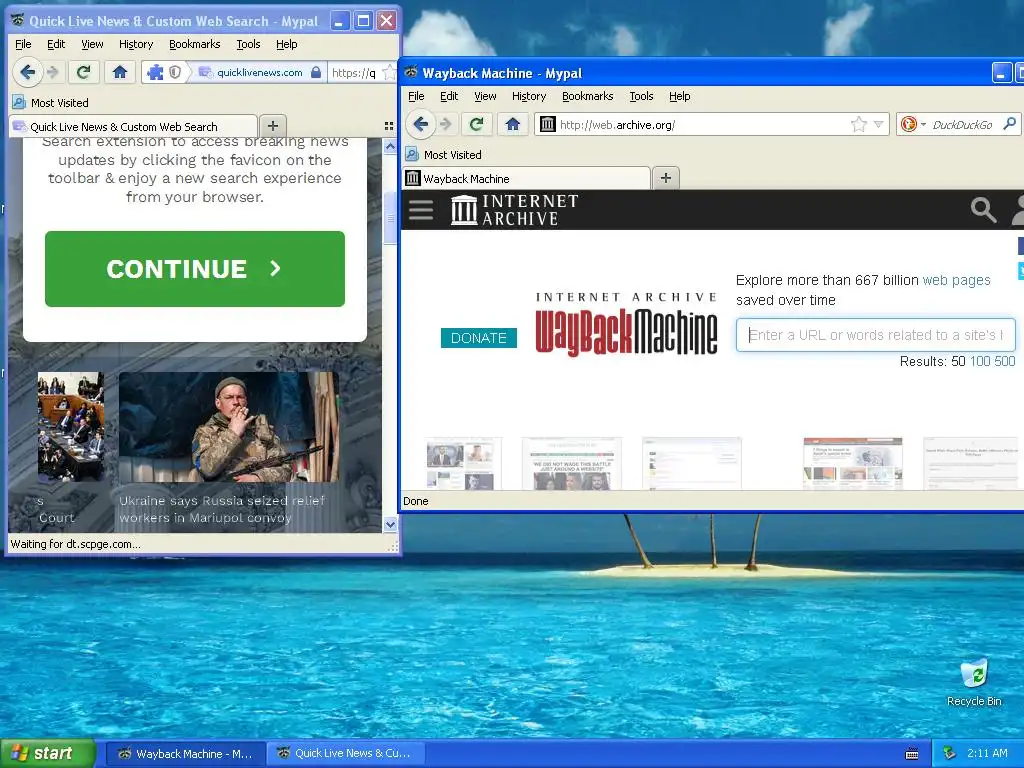
Task: Open DuckDuckGo search engine dropdown
Action: (x=912, y=124)
